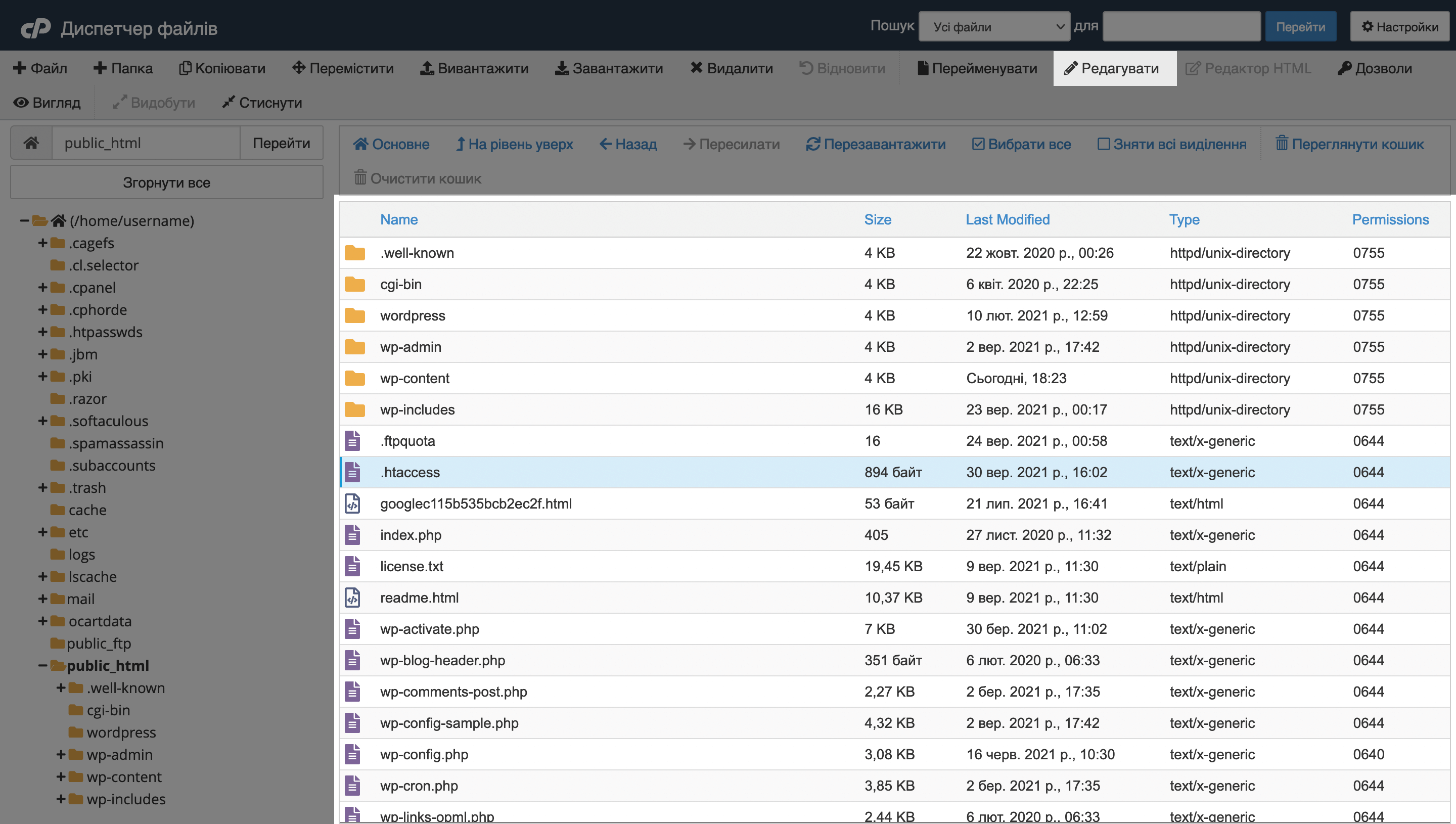1456x824 pixels.
Task: Focus the public_html path input
Action: coord(146,143)
